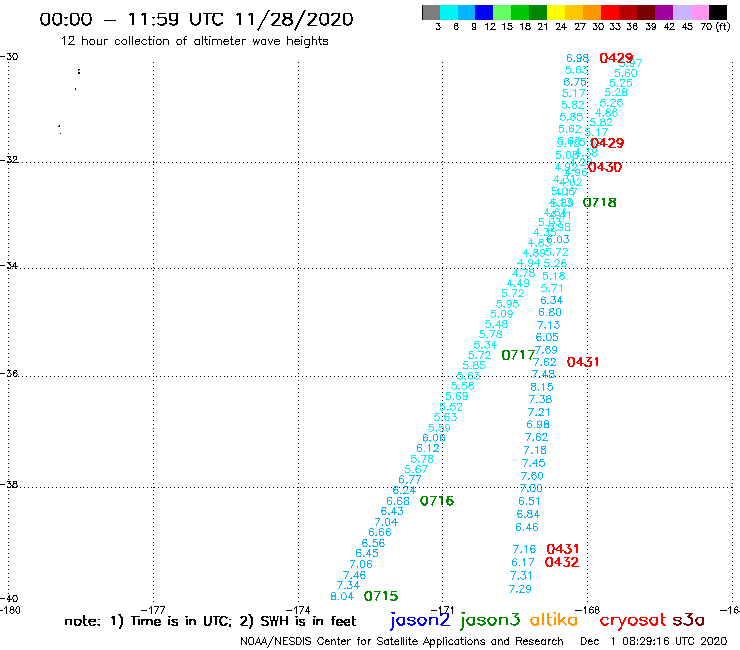Image resolution: width=740 pixels, height=650 pixels.
Task: Click the '-180' longitude axis label
Action: click(9, 610)
